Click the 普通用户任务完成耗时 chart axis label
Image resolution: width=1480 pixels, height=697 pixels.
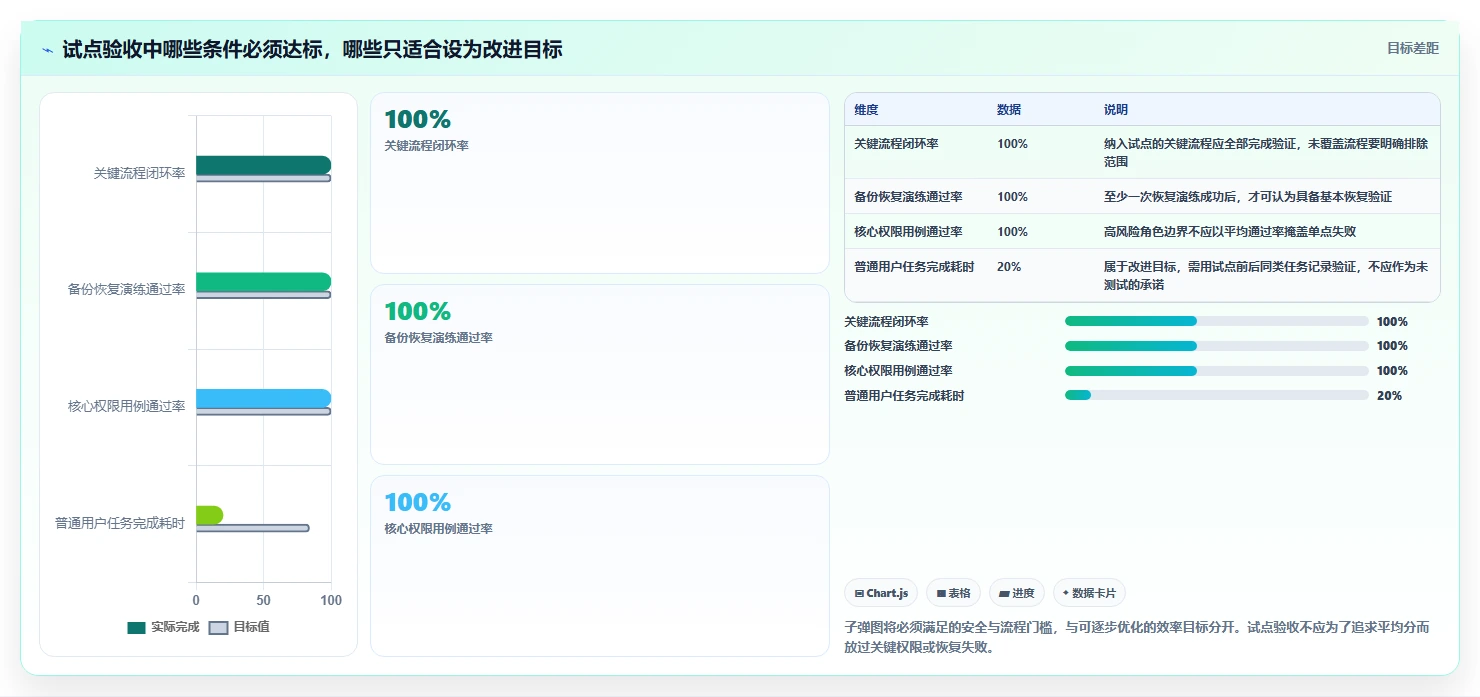click(x=120, y=523)
